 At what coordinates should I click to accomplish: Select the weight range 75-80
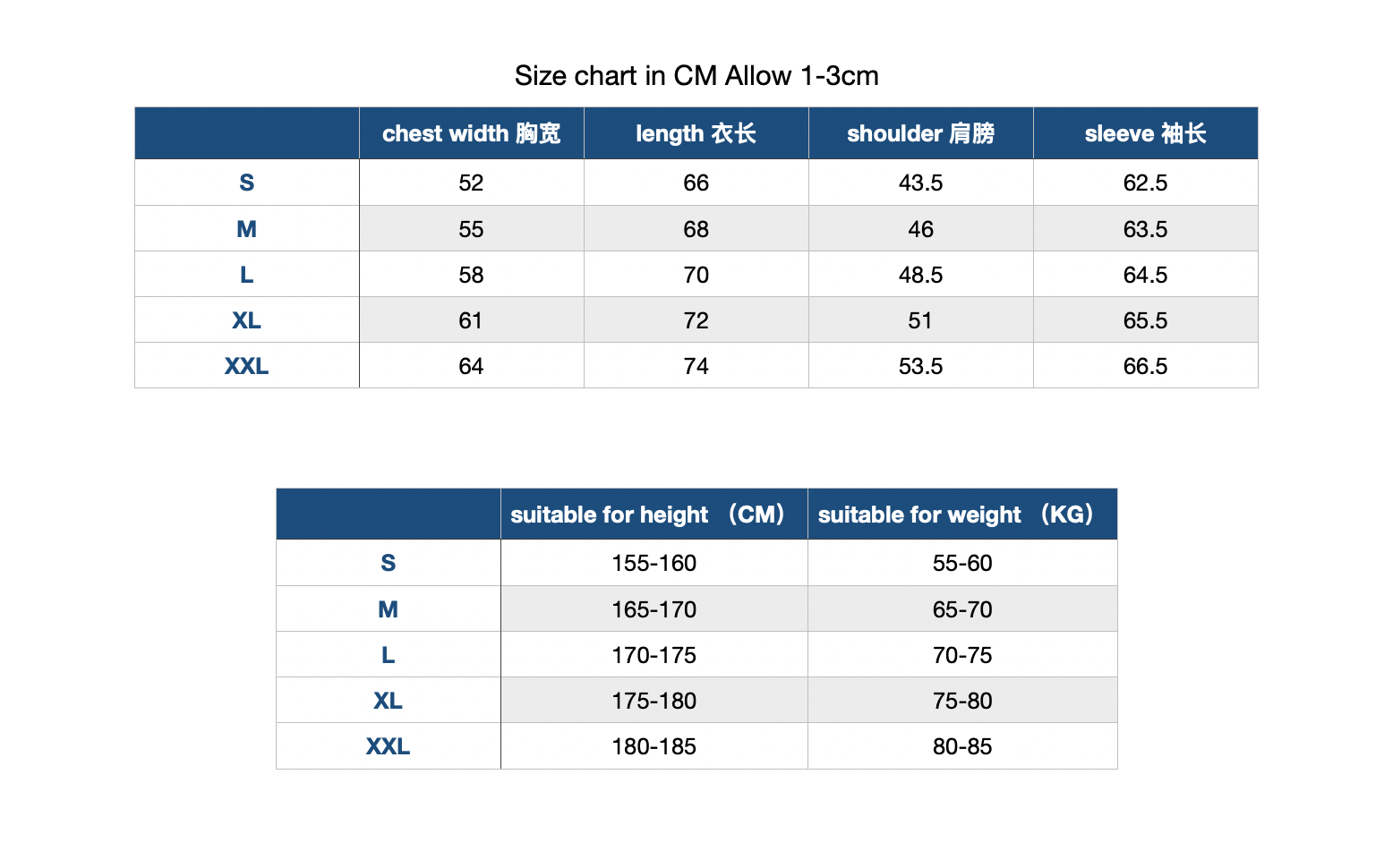coord(962,701)
